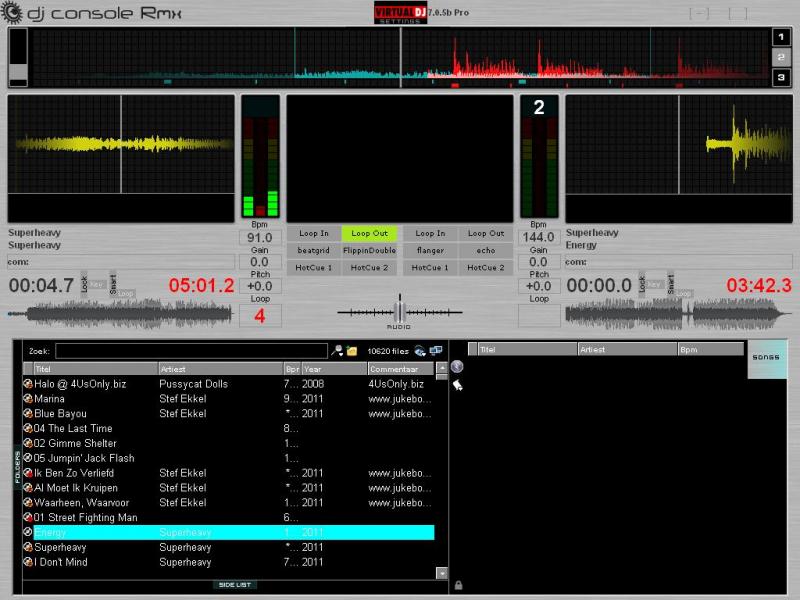800x600 pixels.
Task: Trigger right deck HotCue 2
Action: (x=486, y=267)
